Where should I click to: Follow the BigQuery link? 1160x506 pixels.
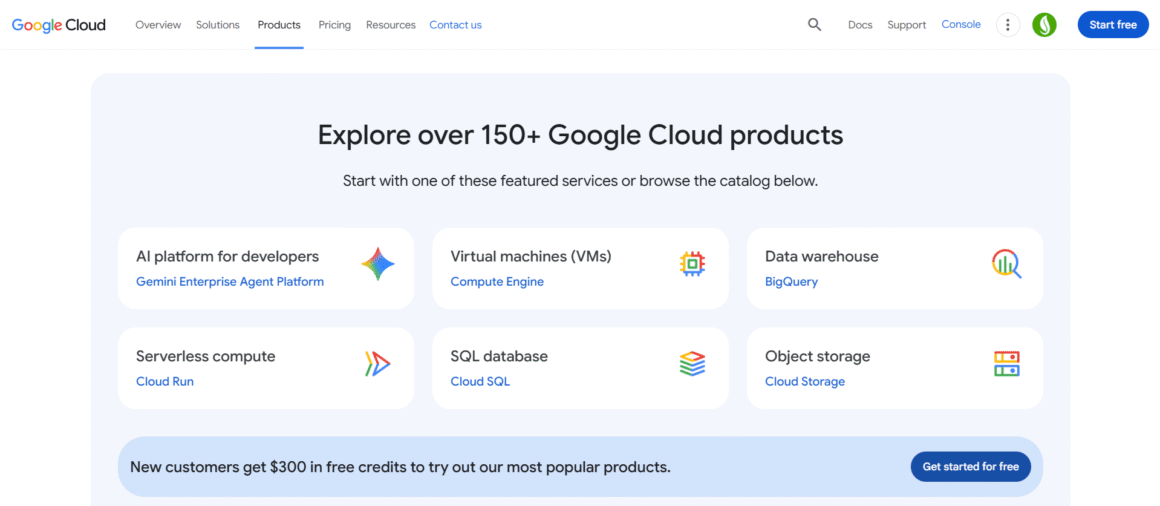pos(792,282)
